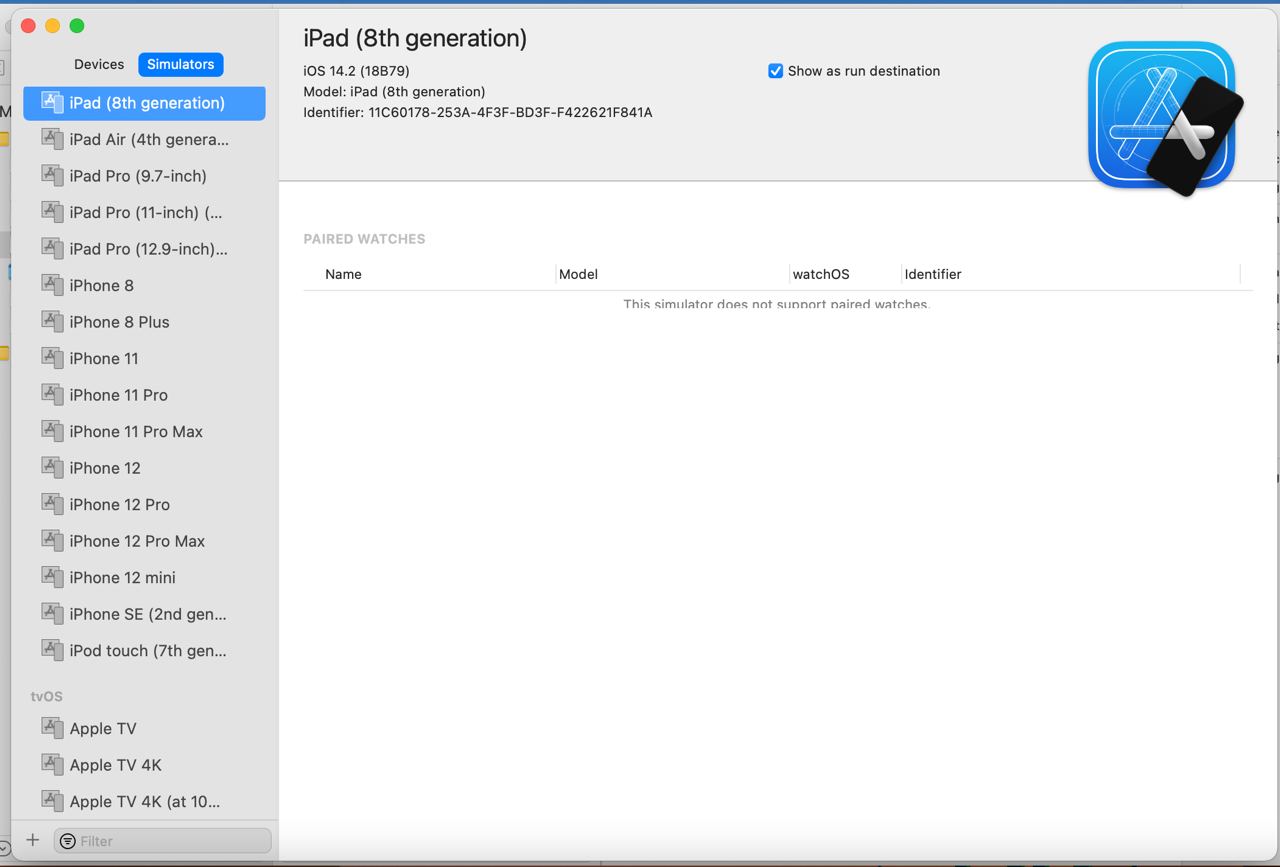The height and width of the screenshot is (867, 1280).
Task: Pick the iPhone 11 Pro Max simulator
Action: click(144, 431)
